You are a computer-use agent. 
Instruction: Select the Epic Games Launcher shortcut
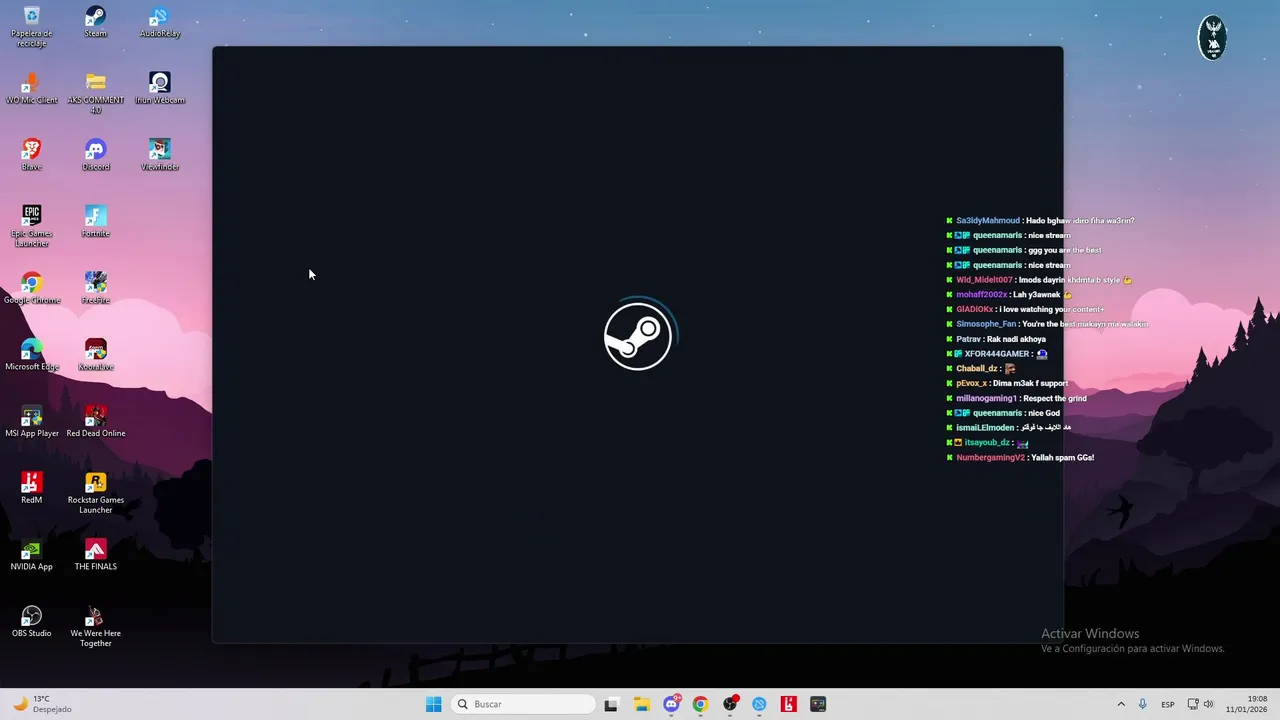coord(31,226)
